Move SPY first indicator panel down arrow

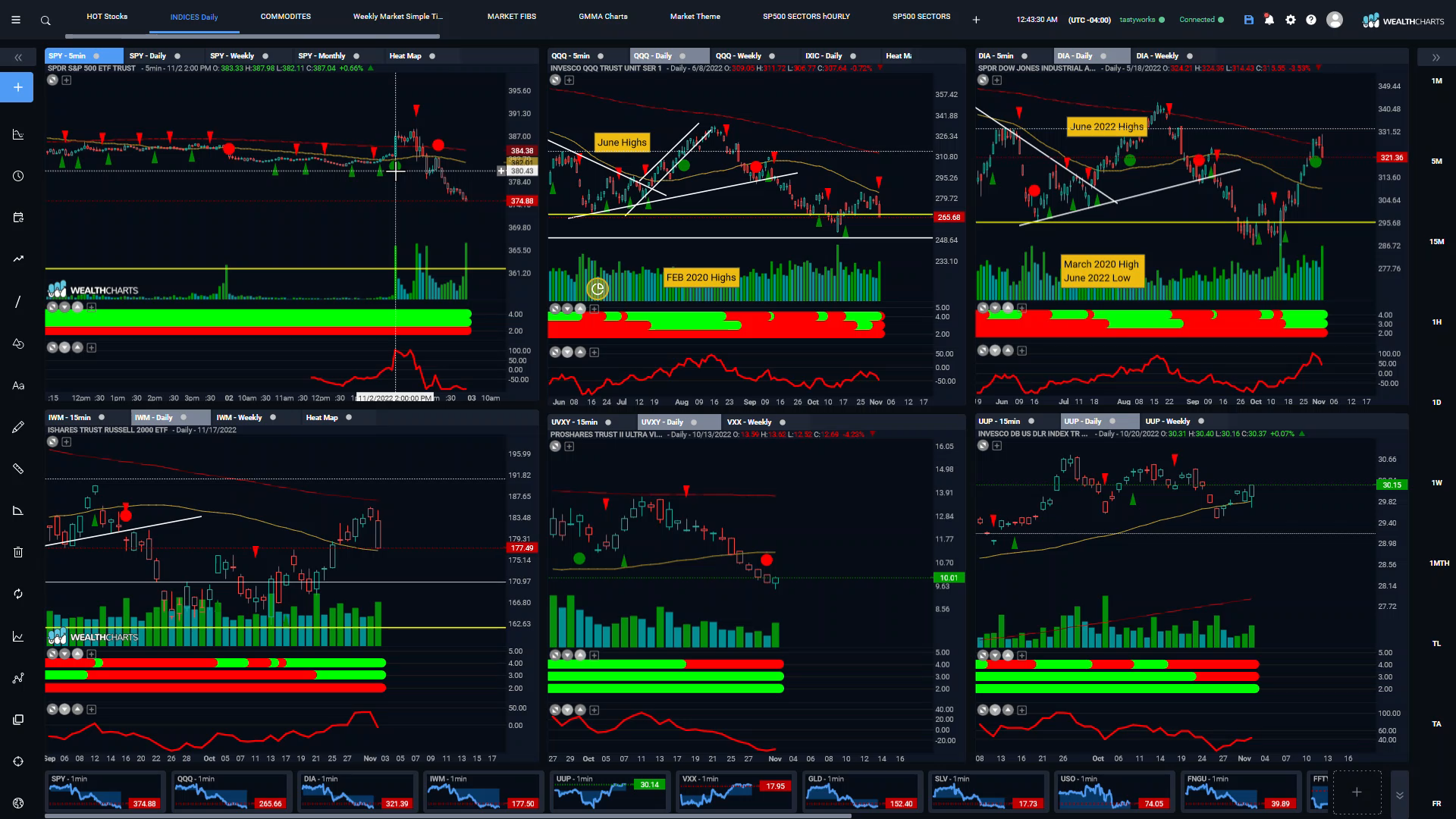point(64,308)
